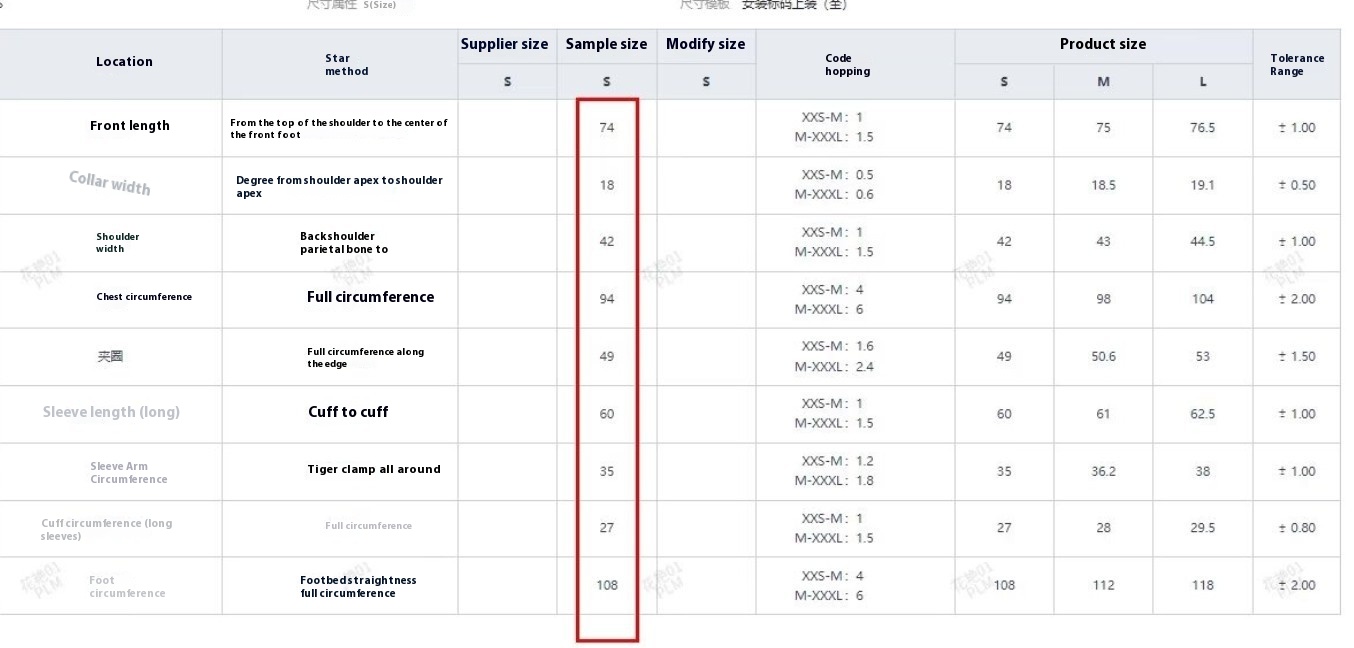Click the Modify size cell for Chest circumference
This screenshot has height=648, width=1354.
click(705, 299)
